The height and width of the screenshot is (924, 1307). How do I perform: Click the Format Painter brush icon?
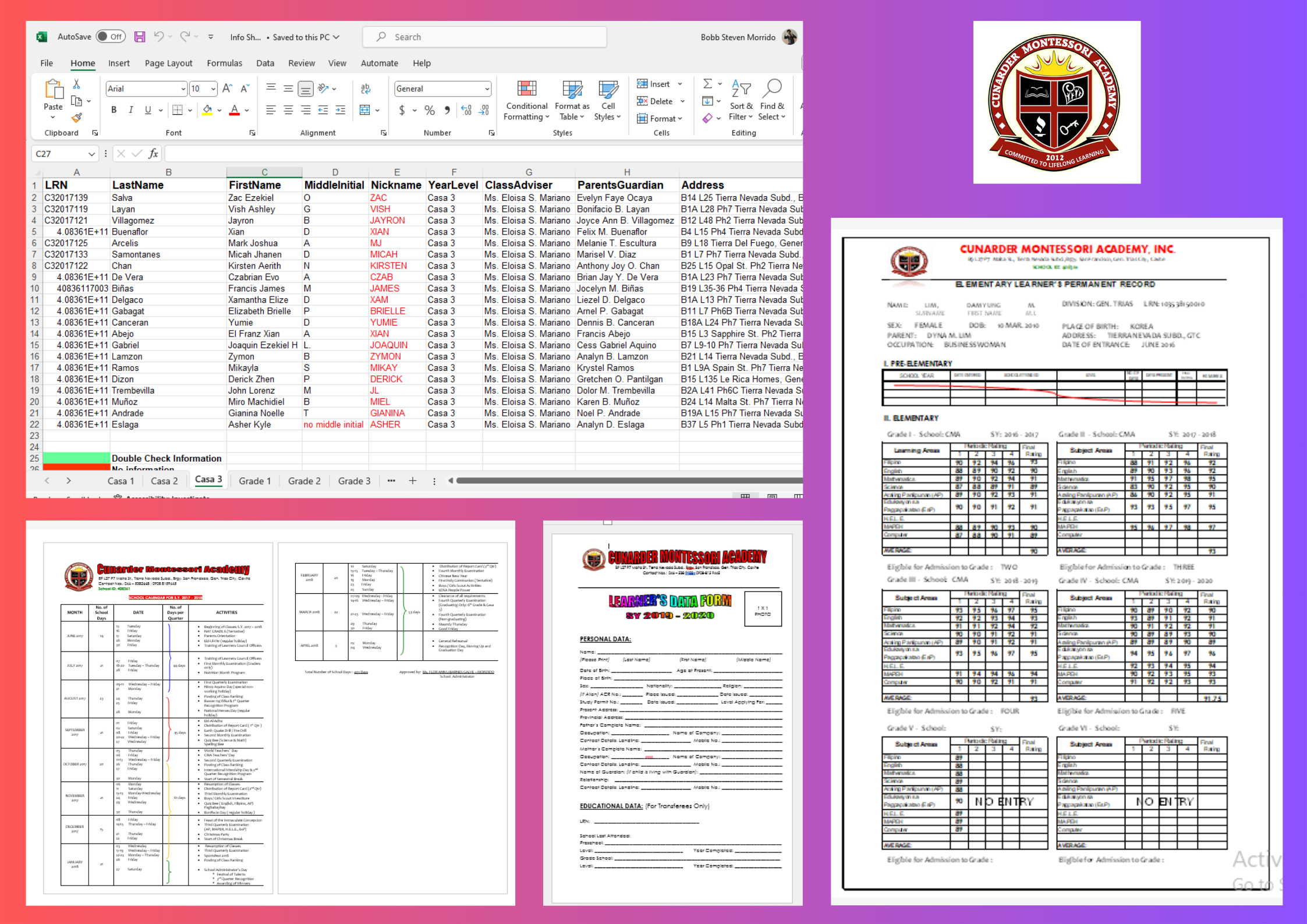point(77,118)
